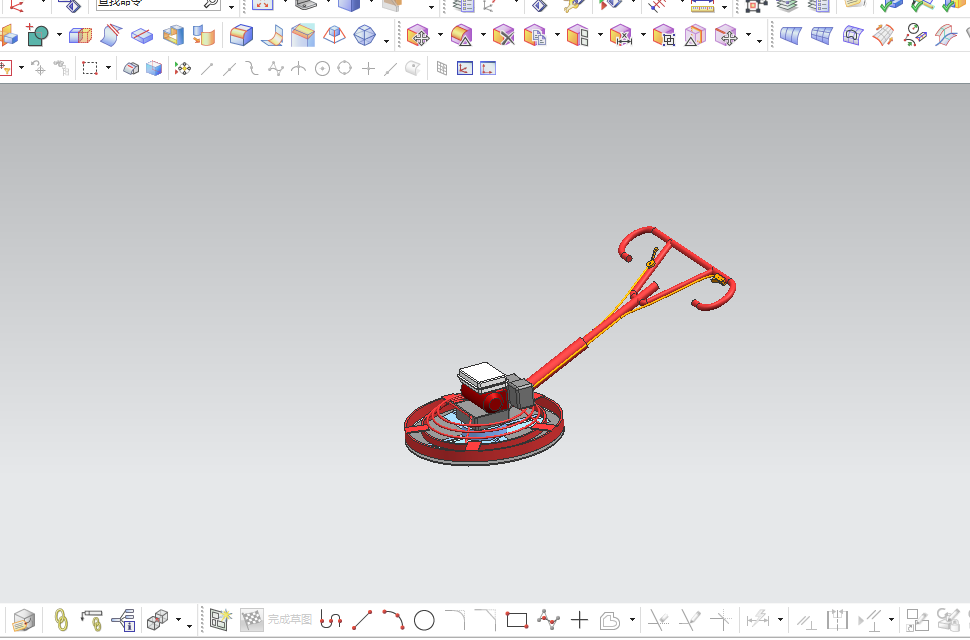Screen dimensions: 970x640
Task: Click the rectangle selection icon
Action: [x=90, y=68]
